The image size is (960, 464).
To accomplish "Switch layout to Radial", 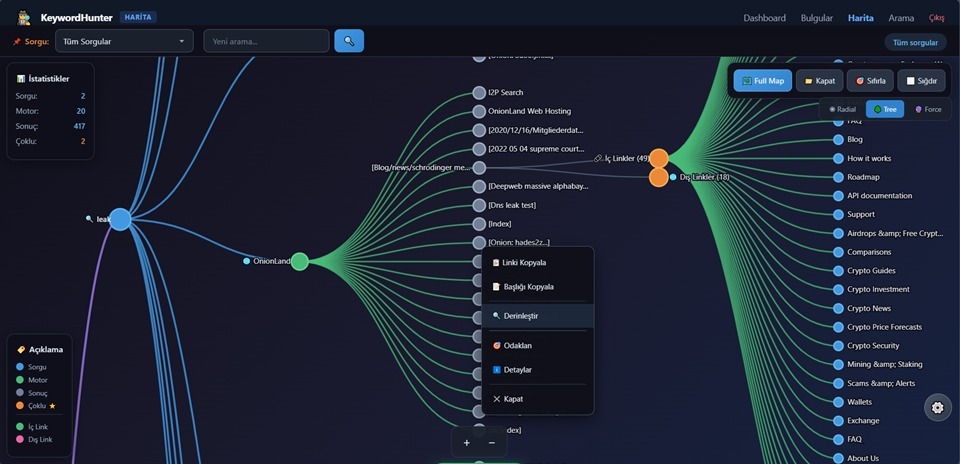I will click(842, 110).
